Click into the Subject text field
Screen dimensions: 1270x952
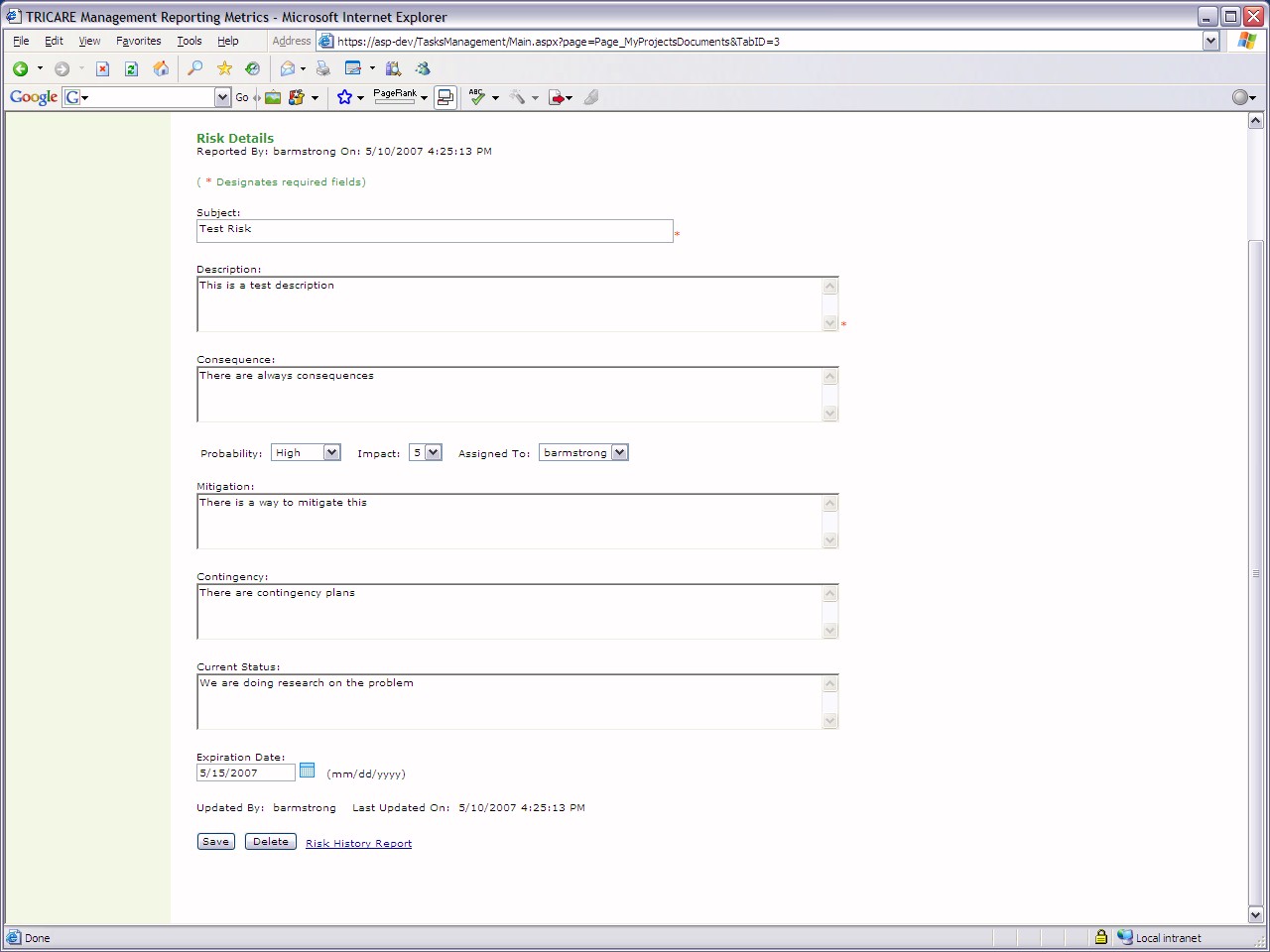(435, 230)
